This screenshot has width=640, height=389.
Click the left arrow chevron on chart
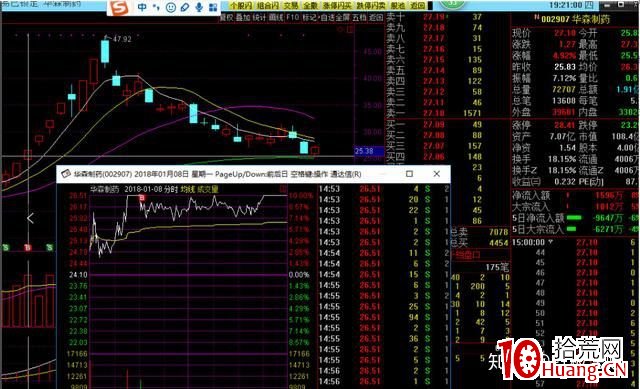pos(30,218)
